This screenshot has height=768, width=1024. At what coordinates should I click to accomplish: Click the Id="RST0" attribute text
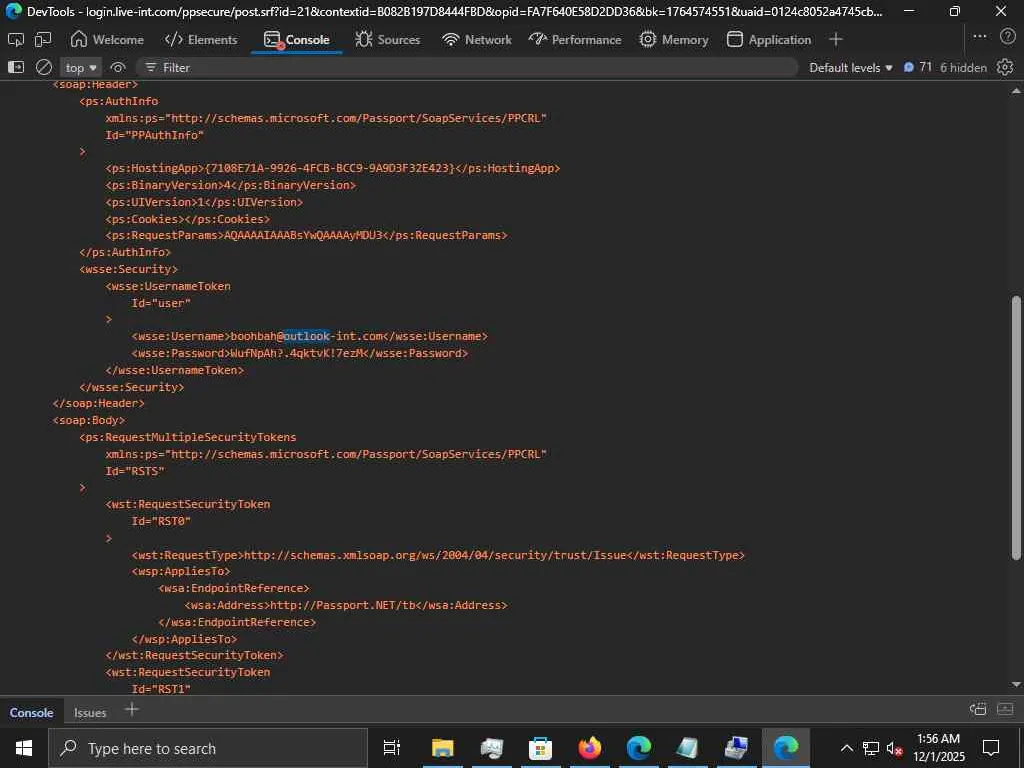tap(161, 521)
